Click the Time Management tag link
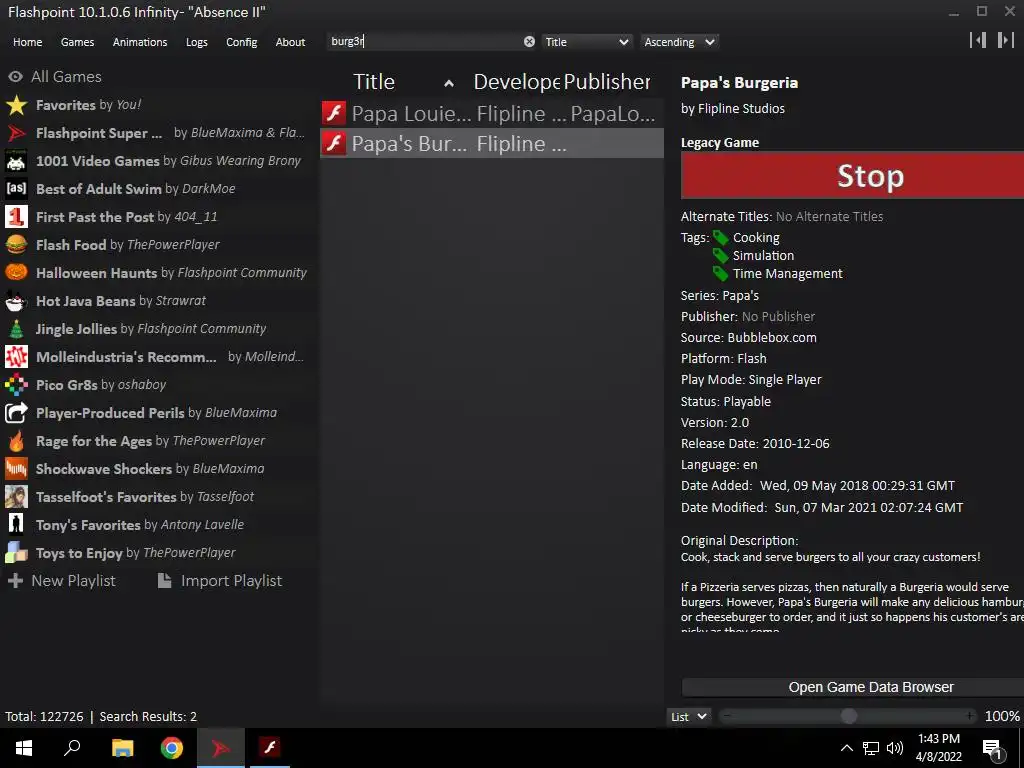Screen dimensions: 1024x768 [787, 274]
